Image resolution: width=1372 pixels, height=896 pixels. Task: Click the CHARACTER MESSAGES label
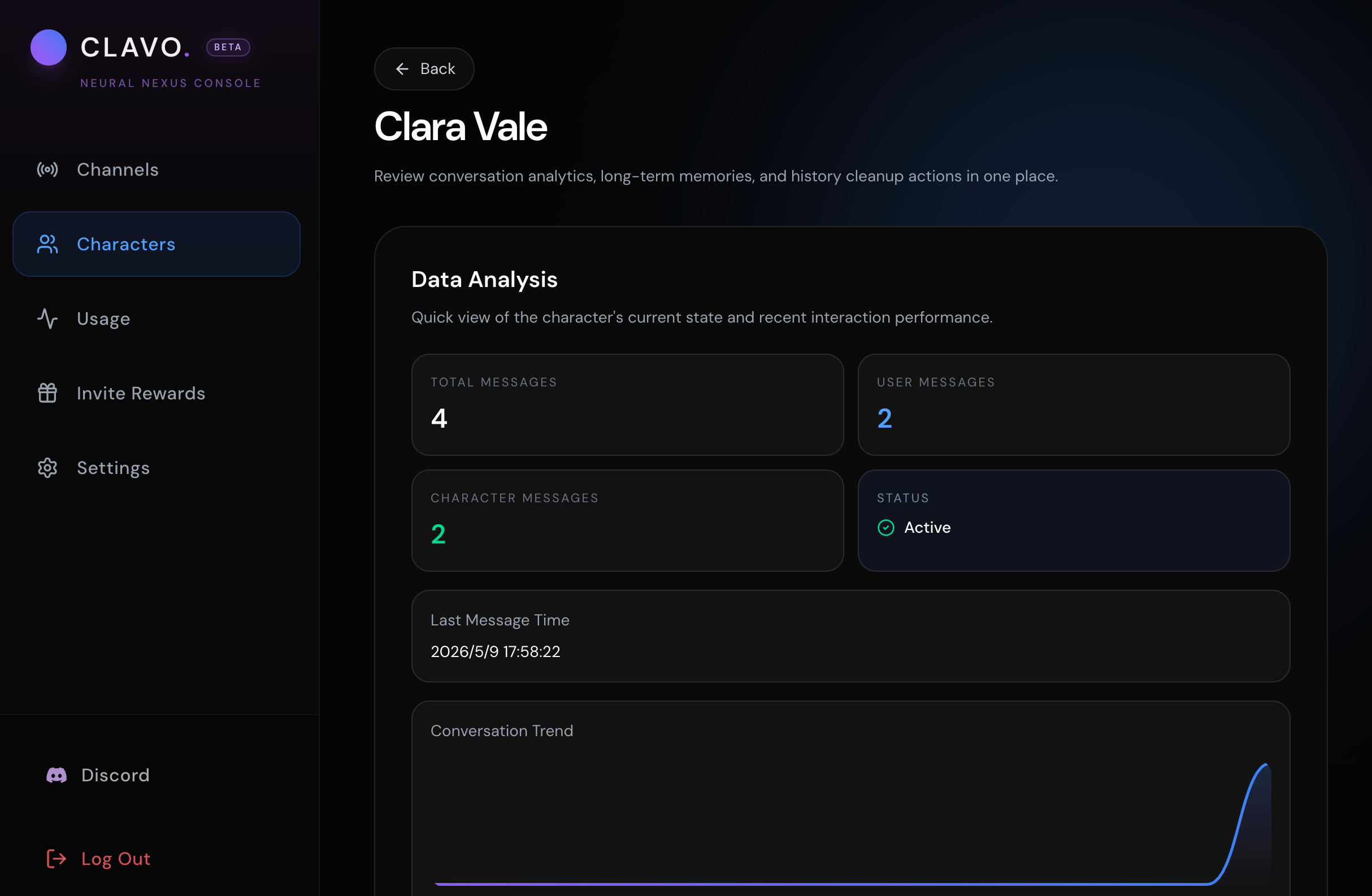point(515,498)
